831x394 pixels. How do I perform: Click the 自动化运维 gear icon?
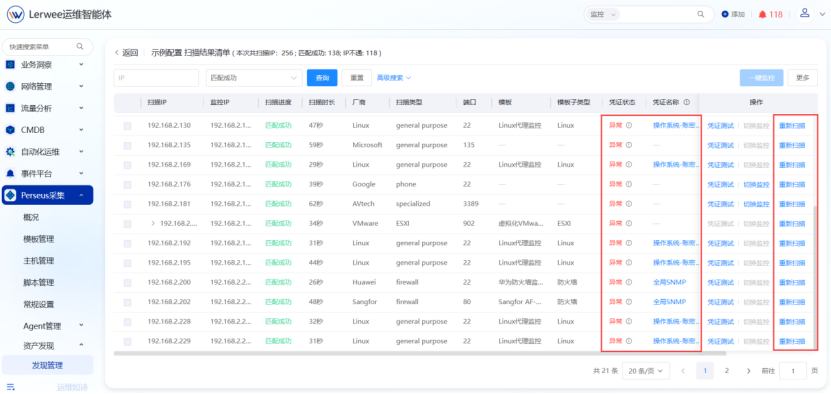(10, 152)
